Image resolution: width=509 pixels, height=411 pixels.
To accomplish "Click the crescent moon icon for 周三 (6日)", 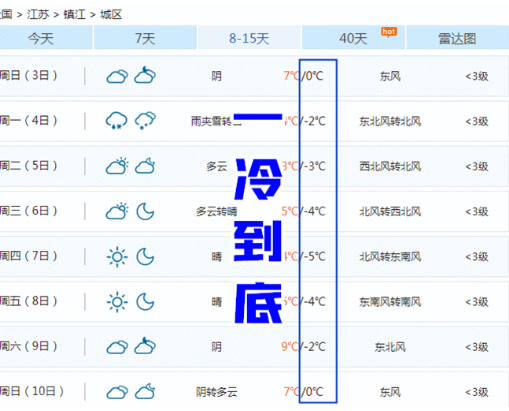I will coord(145,211).
